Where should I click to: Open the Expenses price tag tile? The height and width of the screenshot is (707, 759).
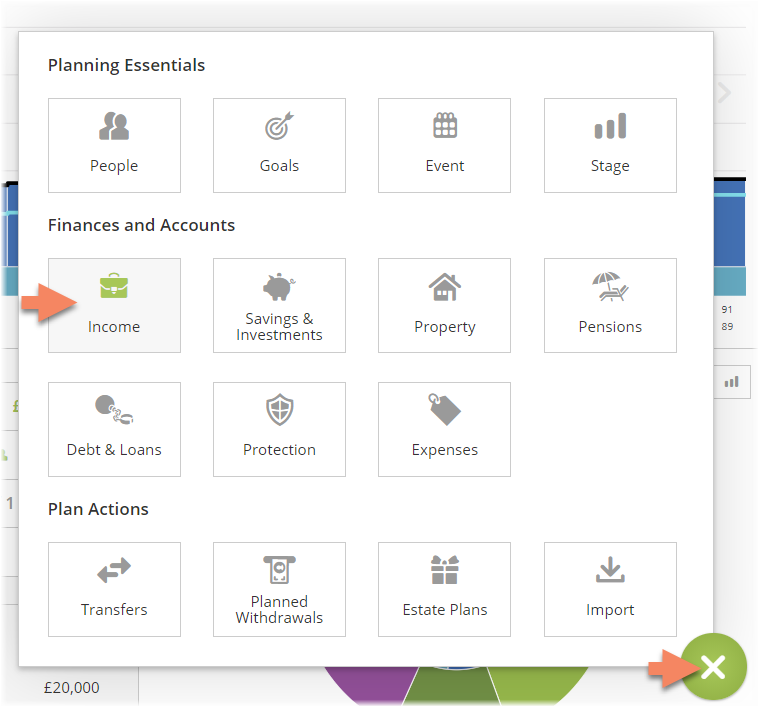point(444,429)
